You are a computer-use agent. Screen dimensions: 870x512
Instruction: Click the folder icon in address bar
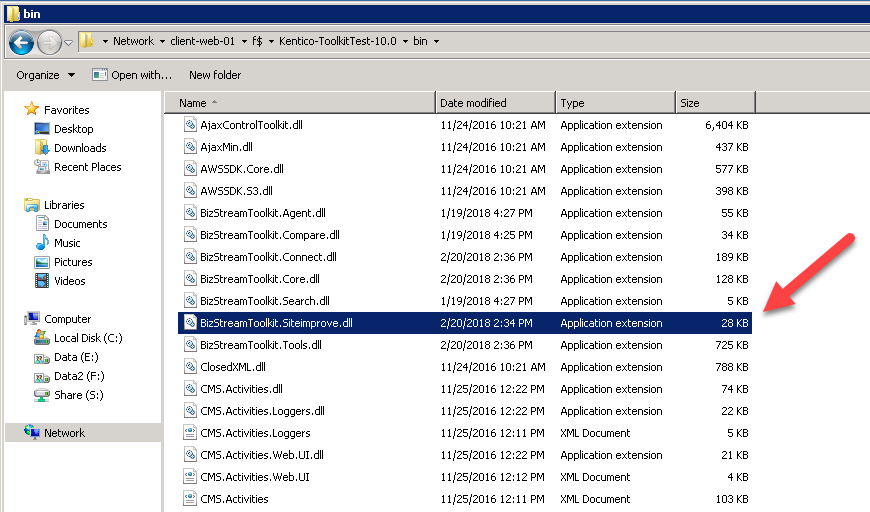pyautogui.click(x=86, y=41)
